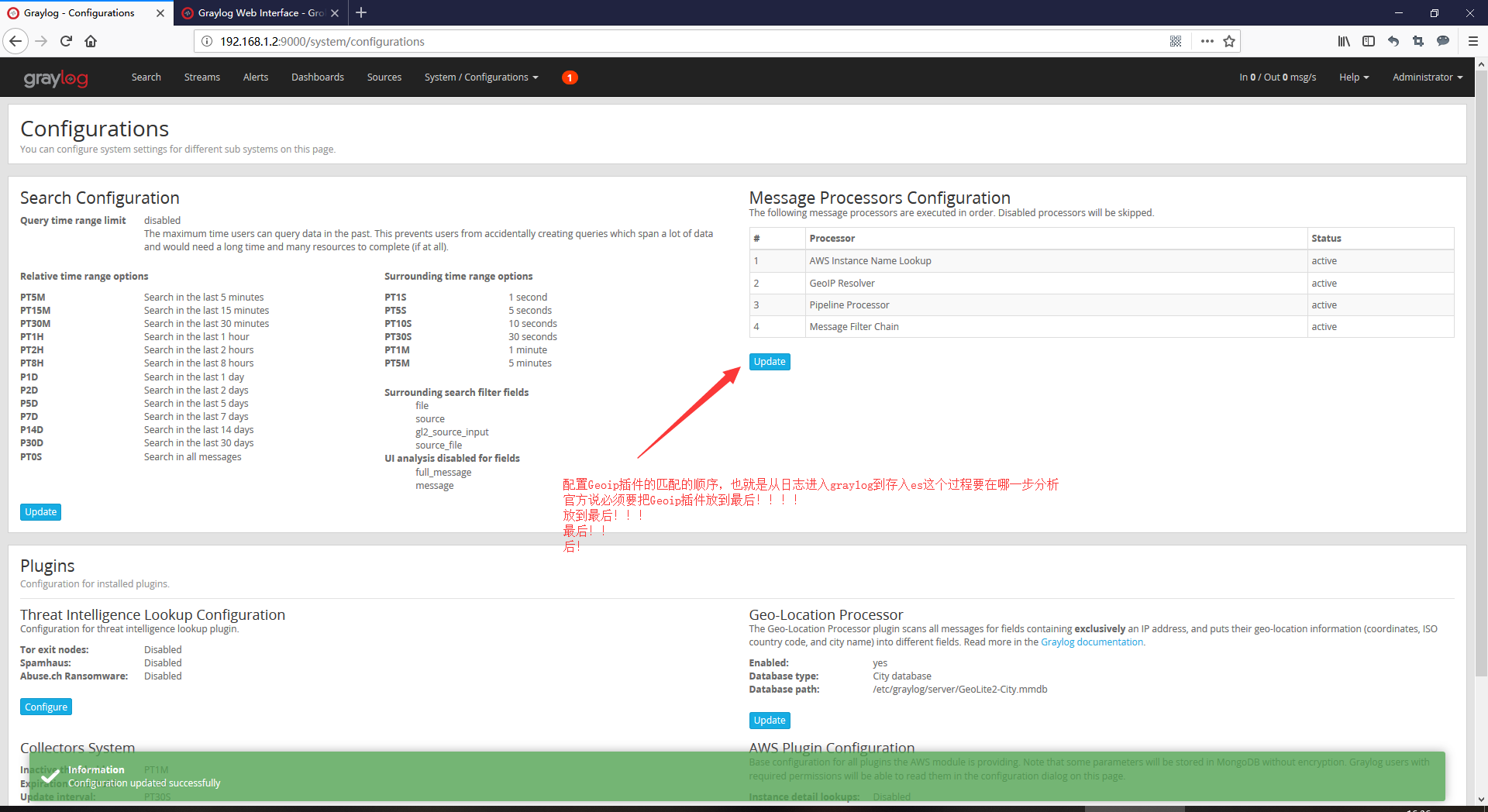Open the Alerts page
1488x812 pixels.
(256, 77)
